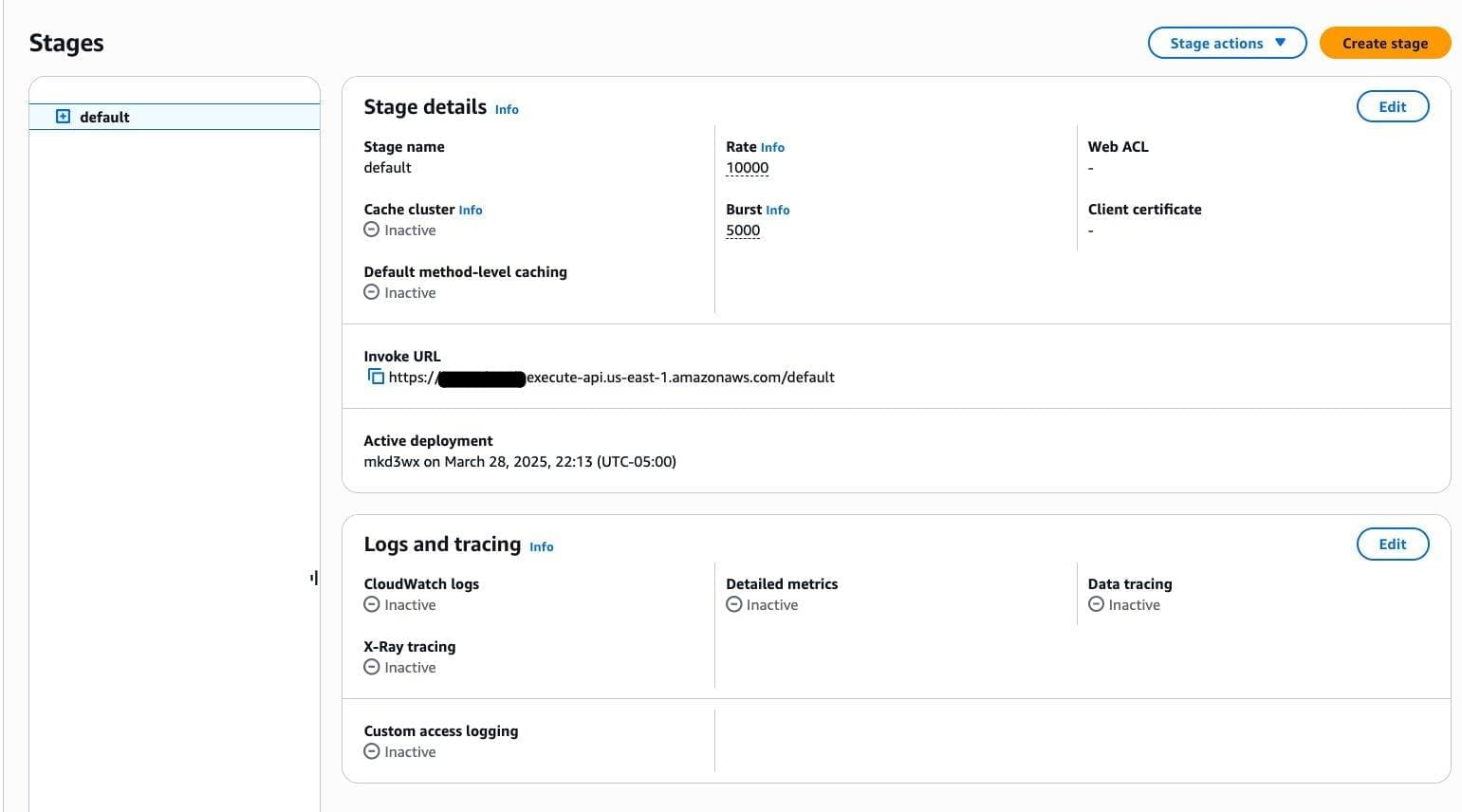The image size is (1462, 812).
Task: Edit the Stage details section
Action: pyautogui.click(x=1392, y=106)
